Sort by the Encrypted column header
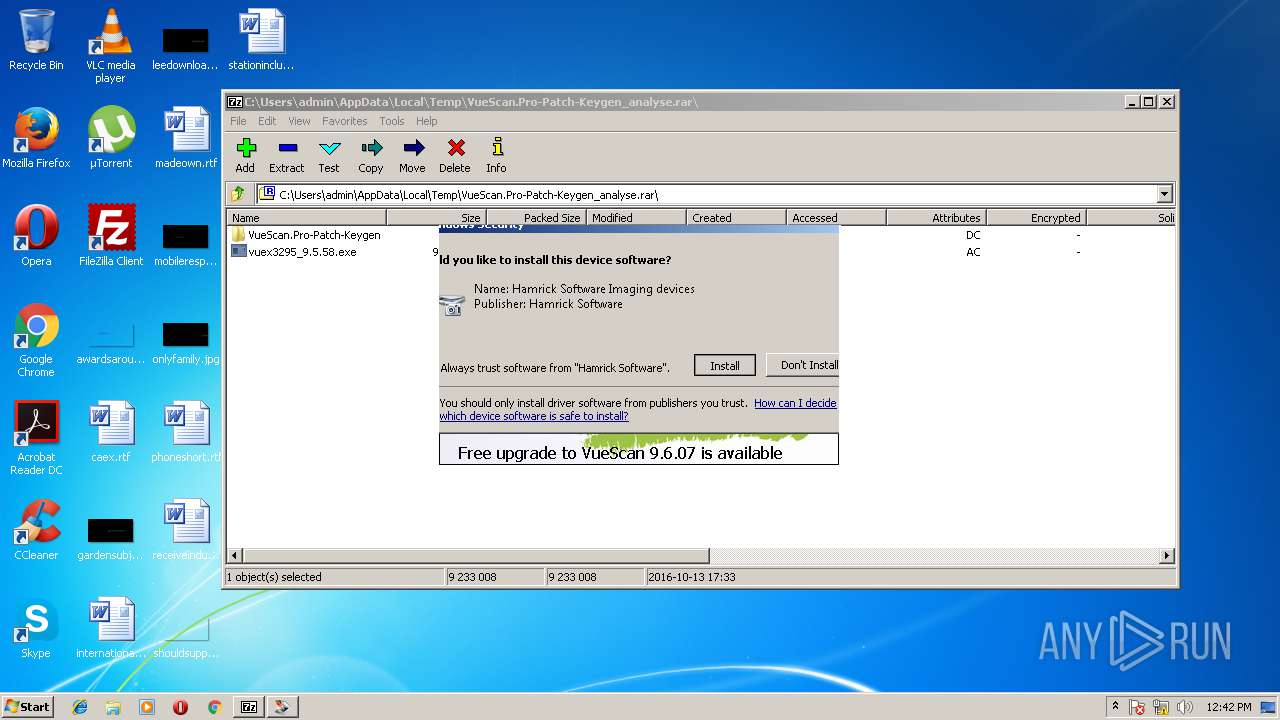Viewport: 1280px width, 720px height. pyautogui.click(x=1037, y=217)
